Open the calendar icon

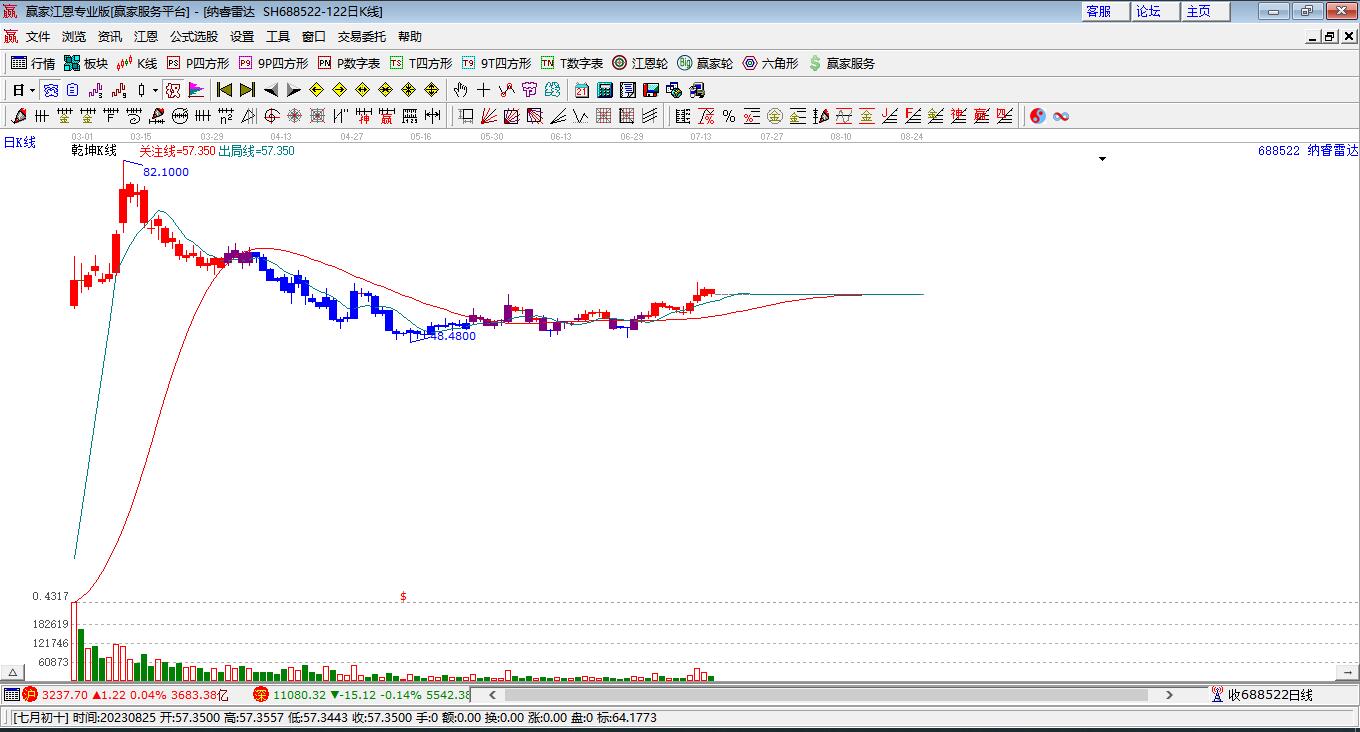[x=581, y=90]
